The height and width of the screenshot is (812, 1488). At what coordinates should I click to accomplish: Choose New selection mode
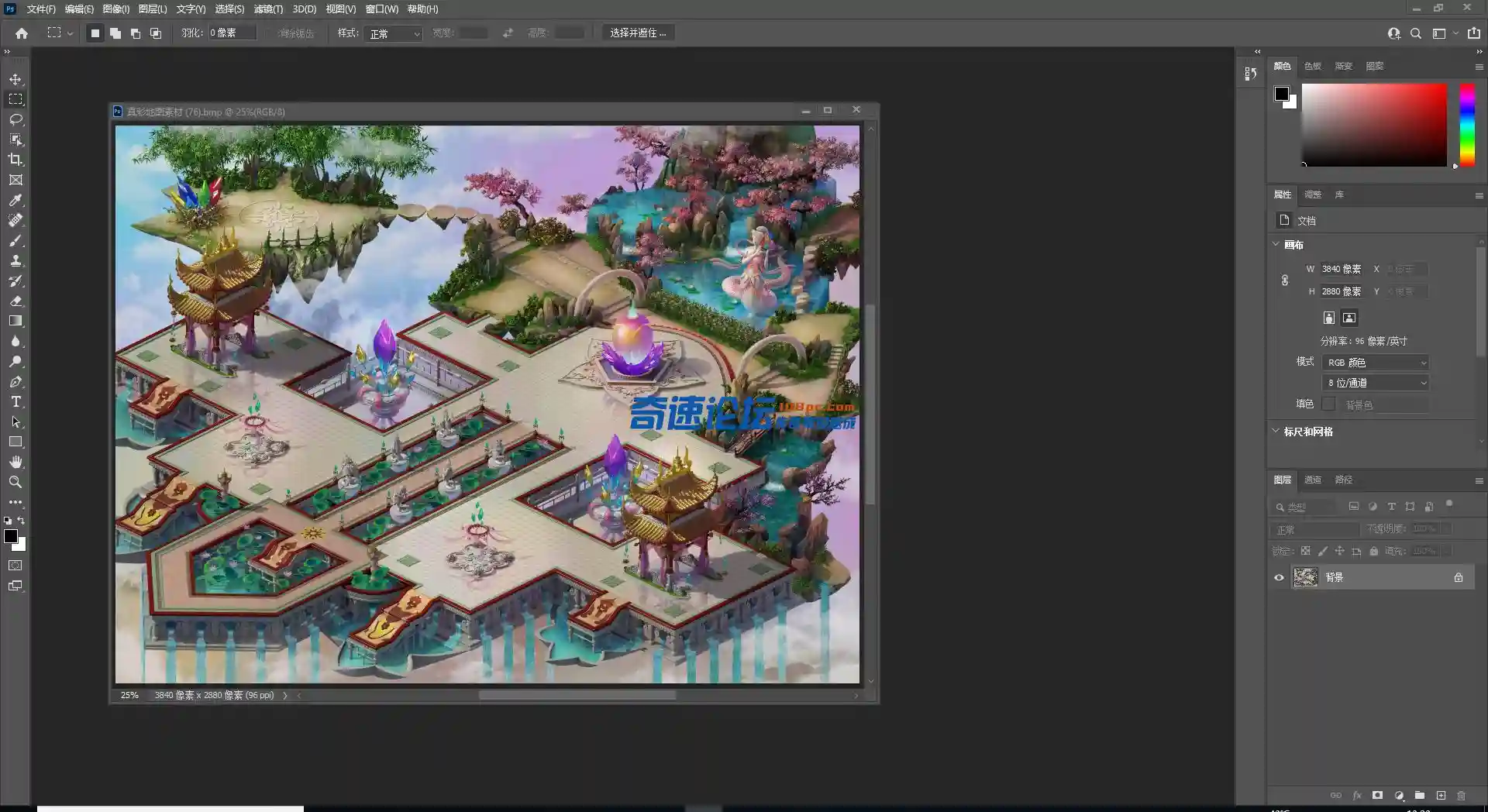95,33
